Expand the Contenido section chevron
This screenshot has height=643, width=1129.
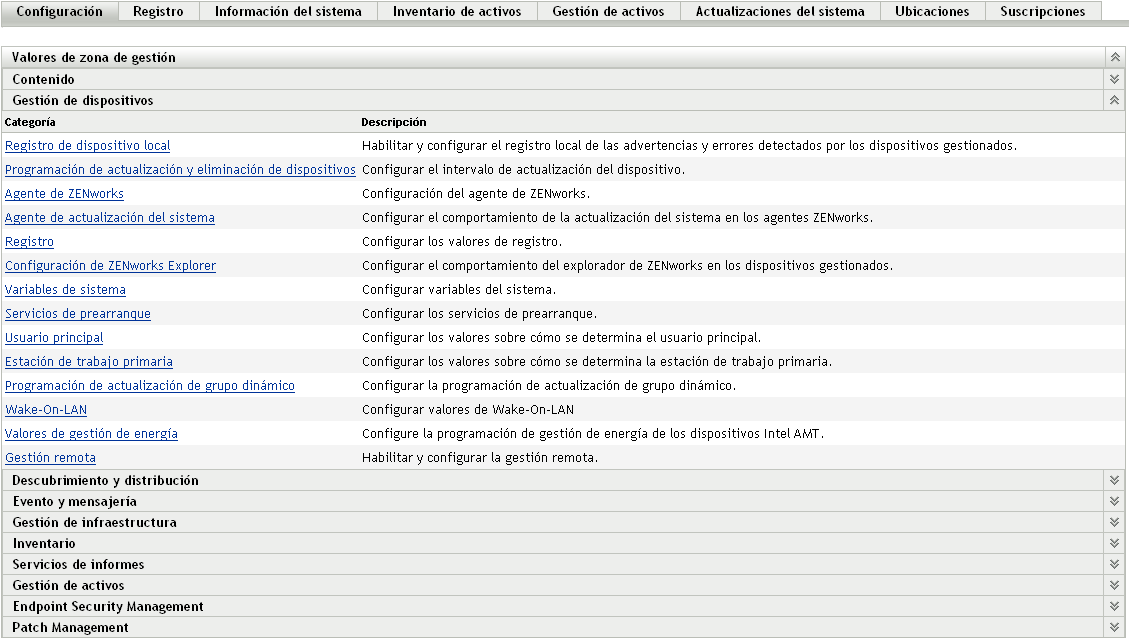point(1114,79)
